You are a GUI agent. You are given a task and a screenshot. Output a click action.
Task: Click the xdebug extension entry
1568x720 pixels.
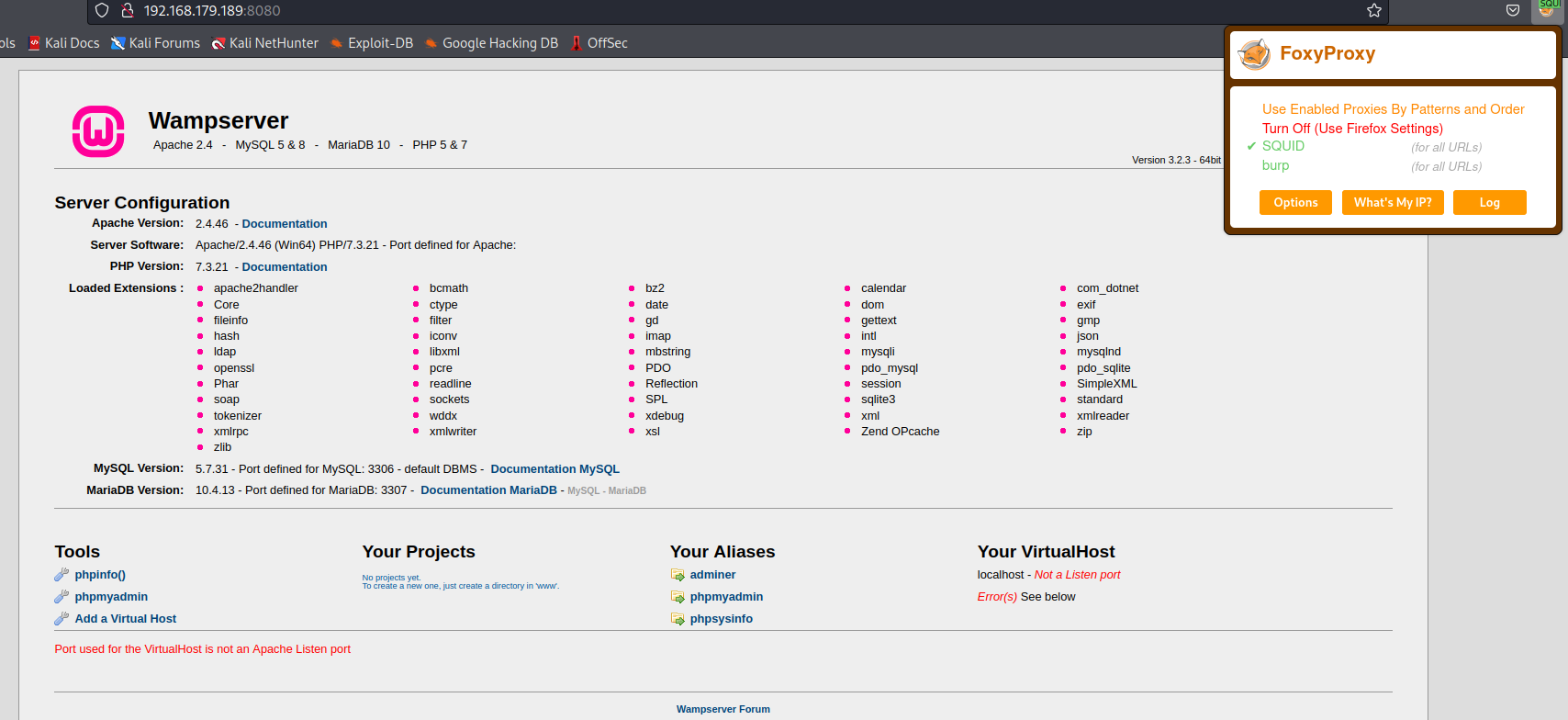pos(665,416)
